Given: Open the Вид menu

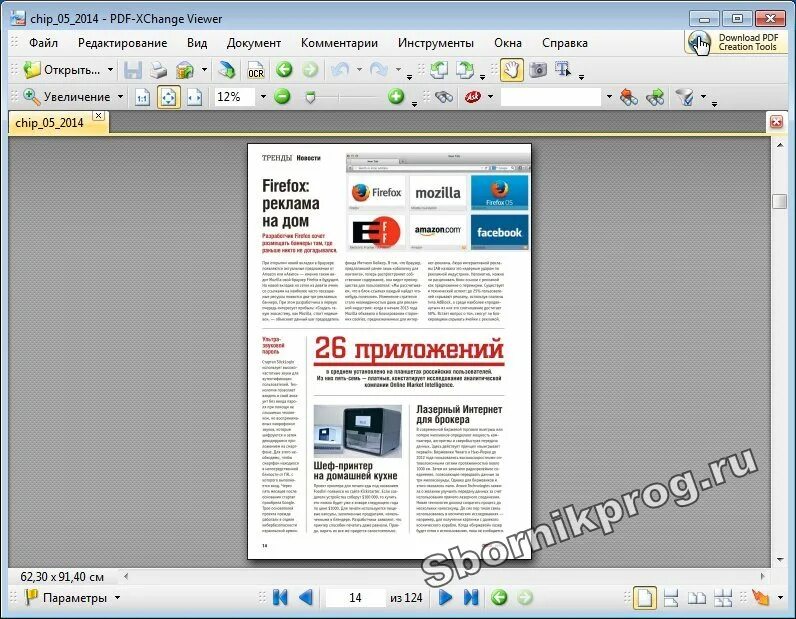Looking at the screenshot, I should (x=197, y=43).
